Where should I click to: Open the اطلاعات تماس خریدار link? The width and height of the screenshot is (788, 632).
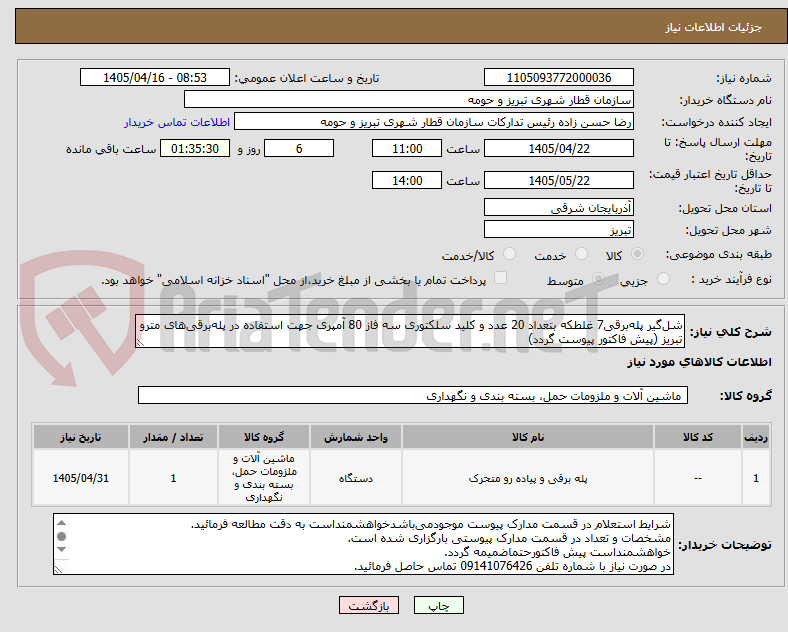177,122
